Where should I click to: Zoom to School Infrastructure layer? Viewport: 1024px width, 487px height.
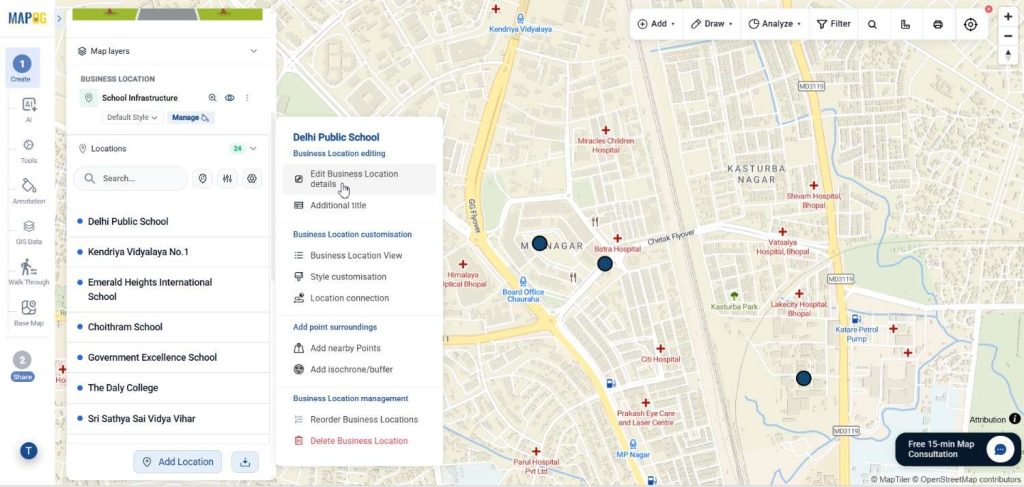(x=212, y=98)
